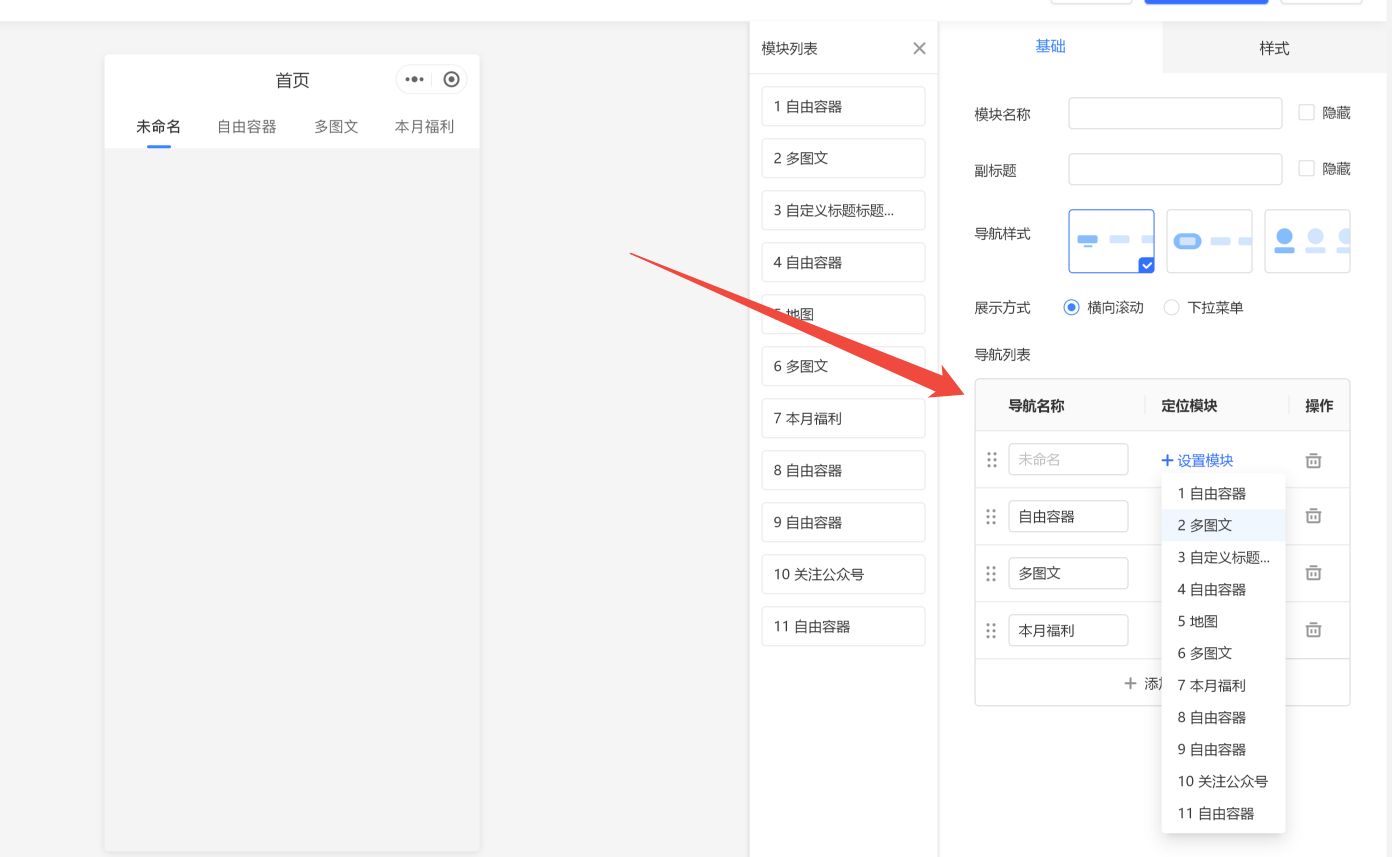
Task: Check 隐藏 box for 副标题
Action: tap(1306, 169)
